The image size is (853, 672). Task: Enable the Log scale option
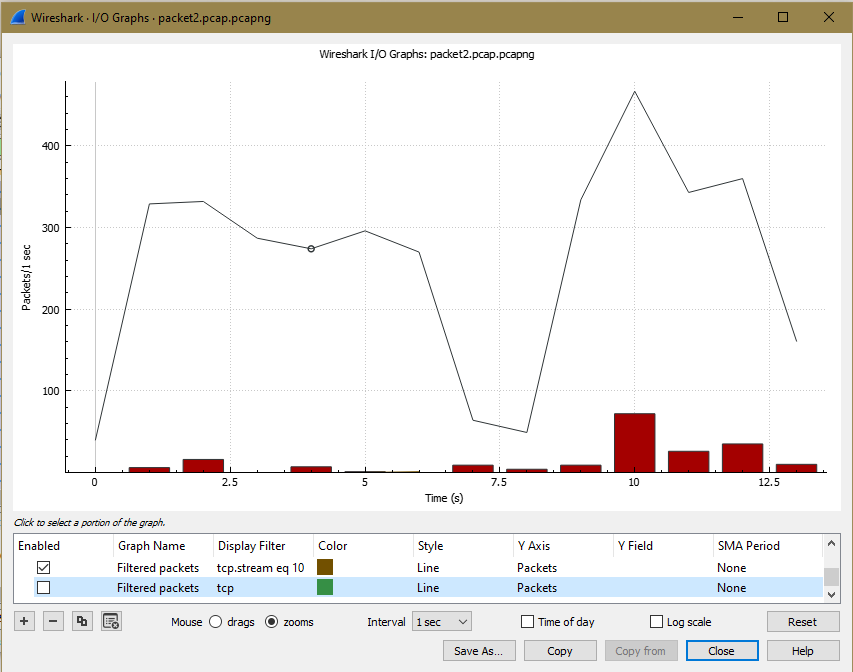coord(657,622)
